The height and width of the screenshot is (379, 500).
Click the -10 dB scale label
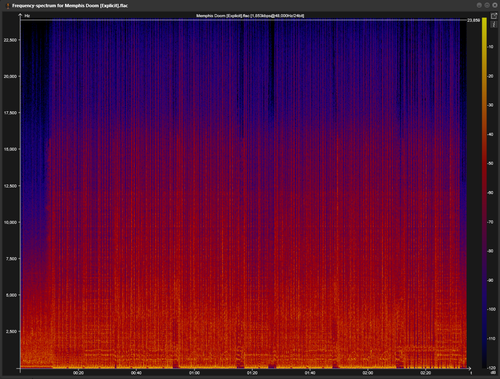point(490,47)
